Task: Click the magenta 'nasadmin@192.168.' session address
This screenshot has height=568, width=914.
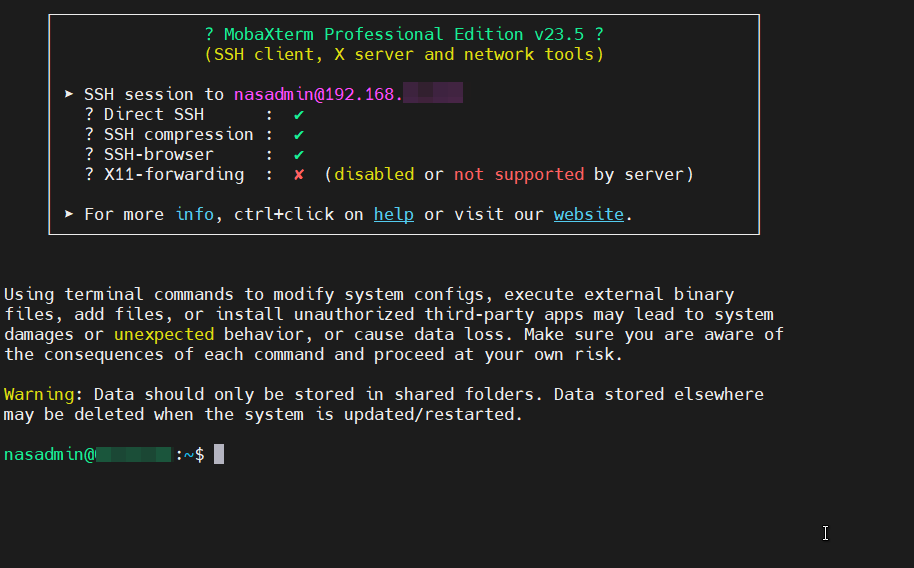Action: tap(318, 95)
